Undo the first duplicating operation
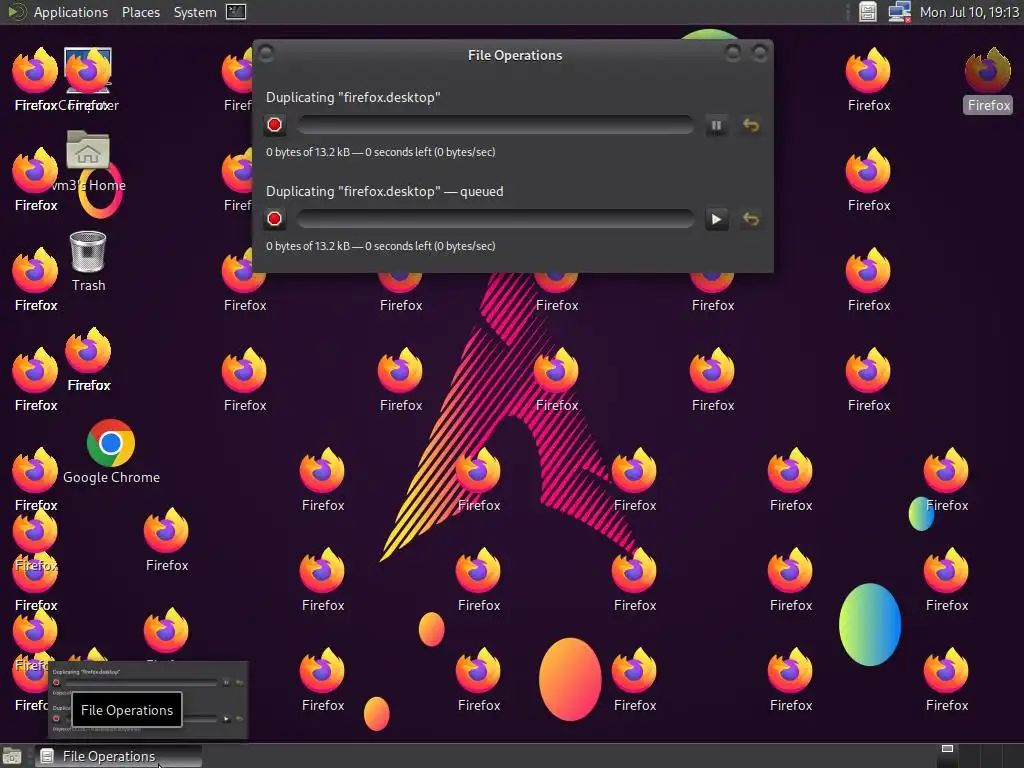The image size is (1024, 768). point(751,125)
